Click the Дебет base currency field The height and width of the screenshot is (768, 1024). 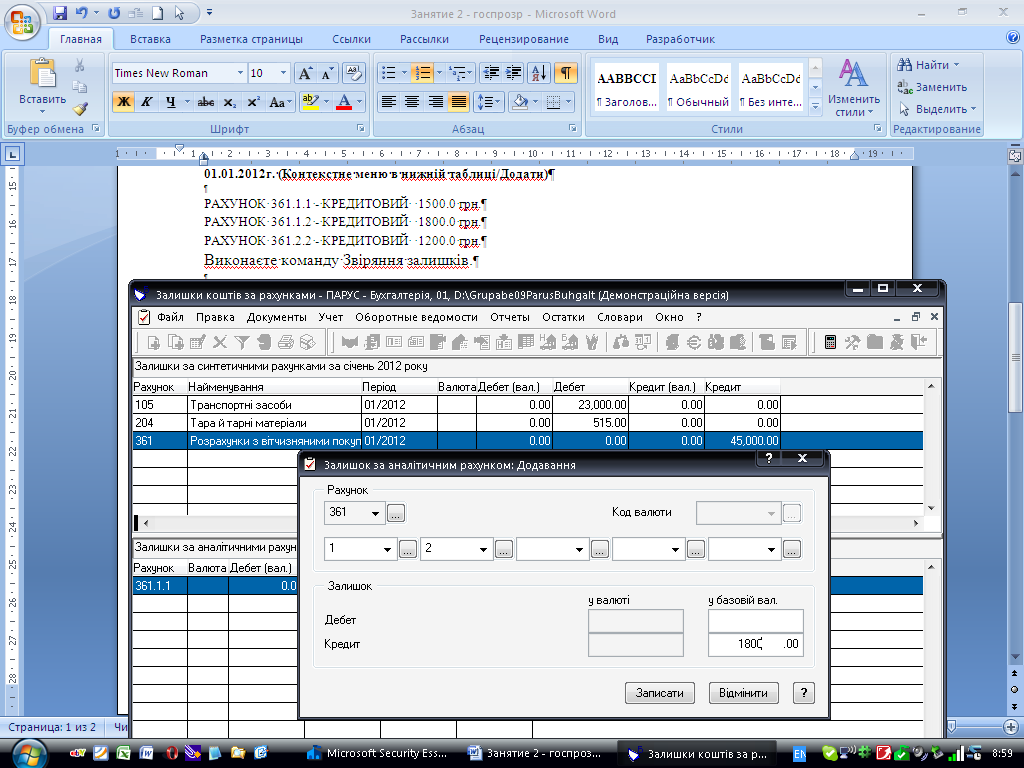pos(756,621)
